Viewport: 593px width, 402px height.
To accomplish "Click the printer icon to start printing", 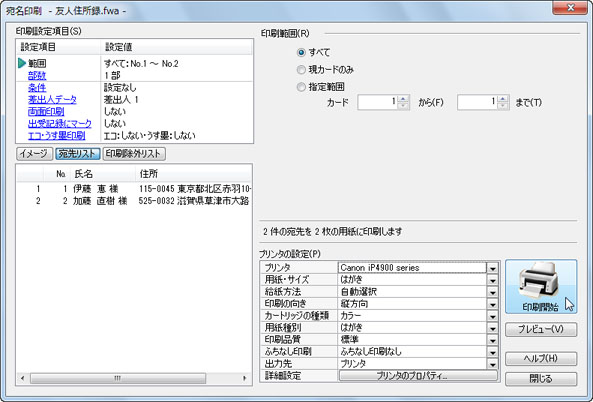I will (541, 286).
